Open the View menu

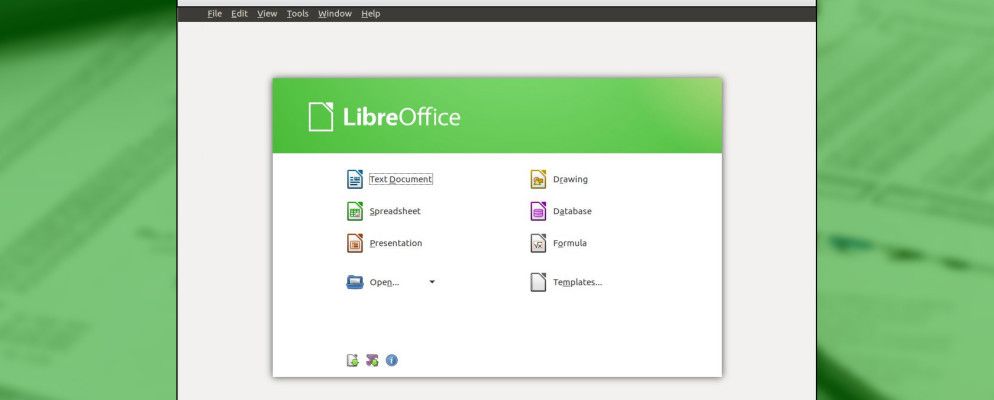[267, 13]
